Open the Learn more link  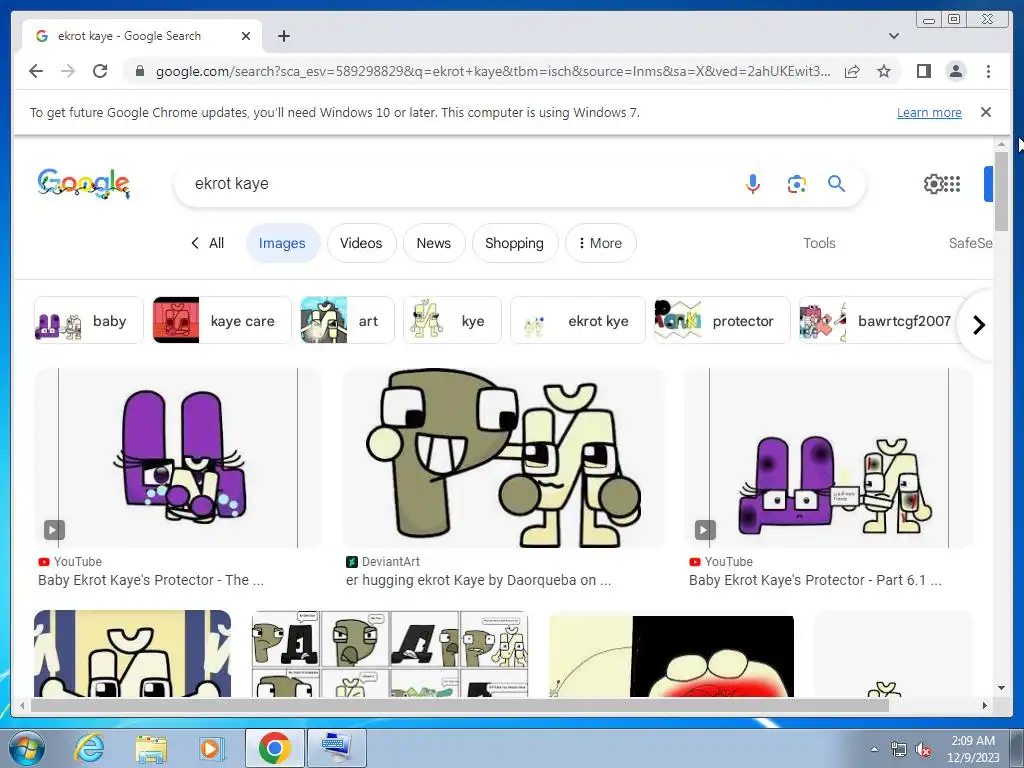[x=929, y=112]
